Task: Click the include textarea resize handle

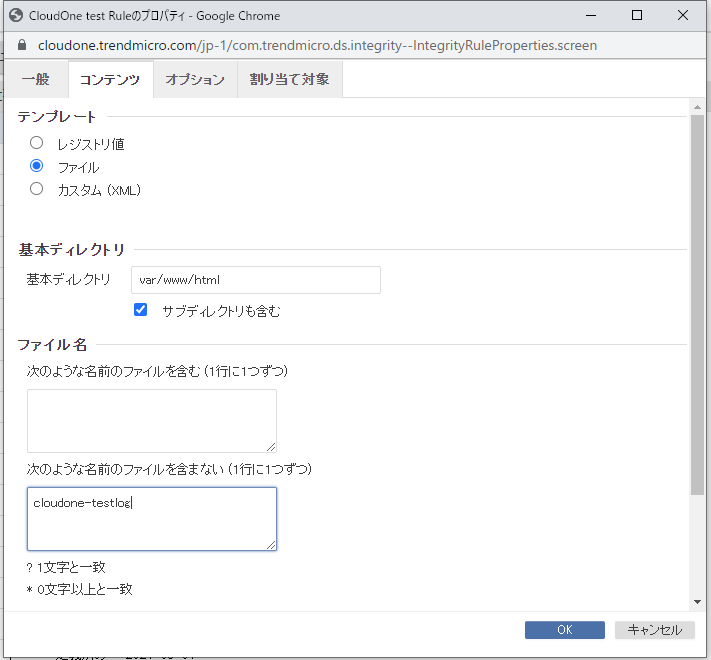Action: coord(271,447)
